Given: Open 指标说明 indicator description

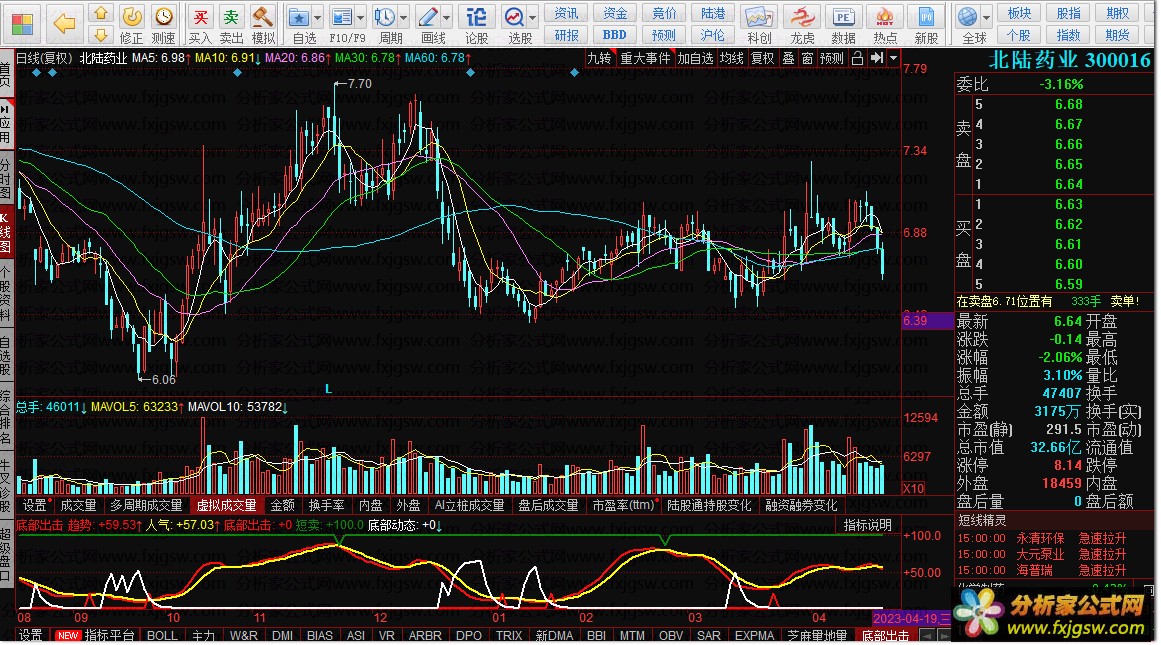Looking at the screenshot, I should (x=868, y=525).
